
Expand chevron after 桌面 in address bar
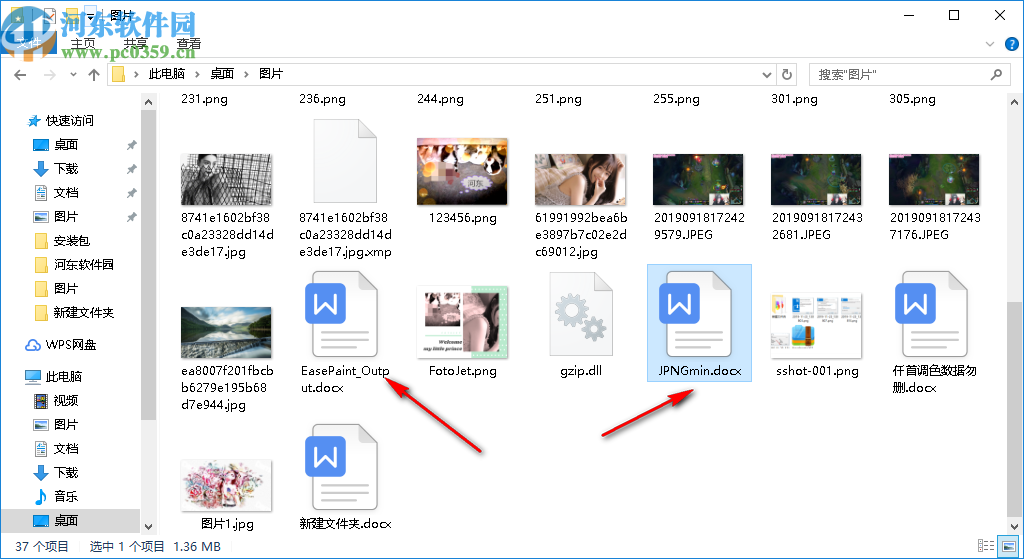[246, 74]
